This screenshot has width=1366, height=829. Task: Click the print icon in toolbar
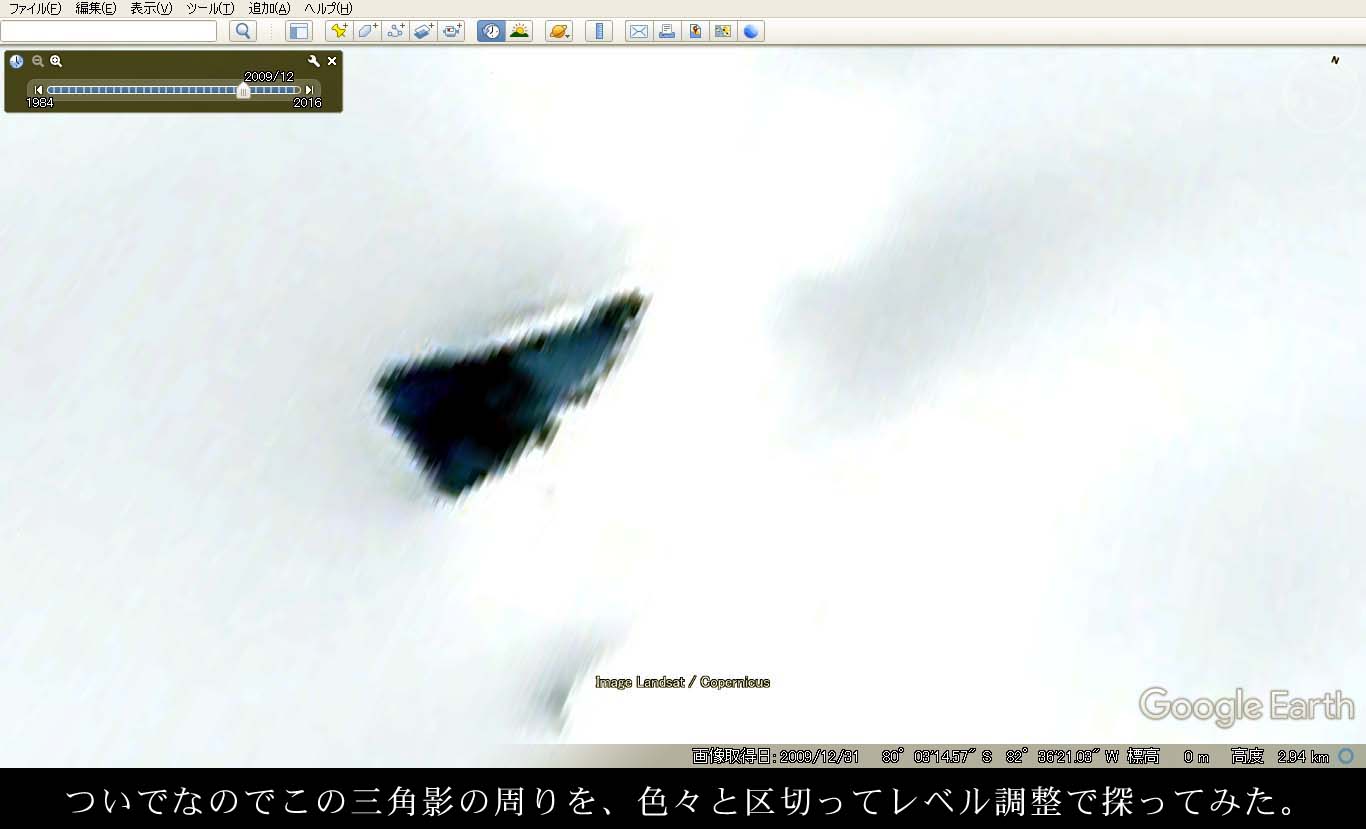pyautogui.click(x=666, y=31)
